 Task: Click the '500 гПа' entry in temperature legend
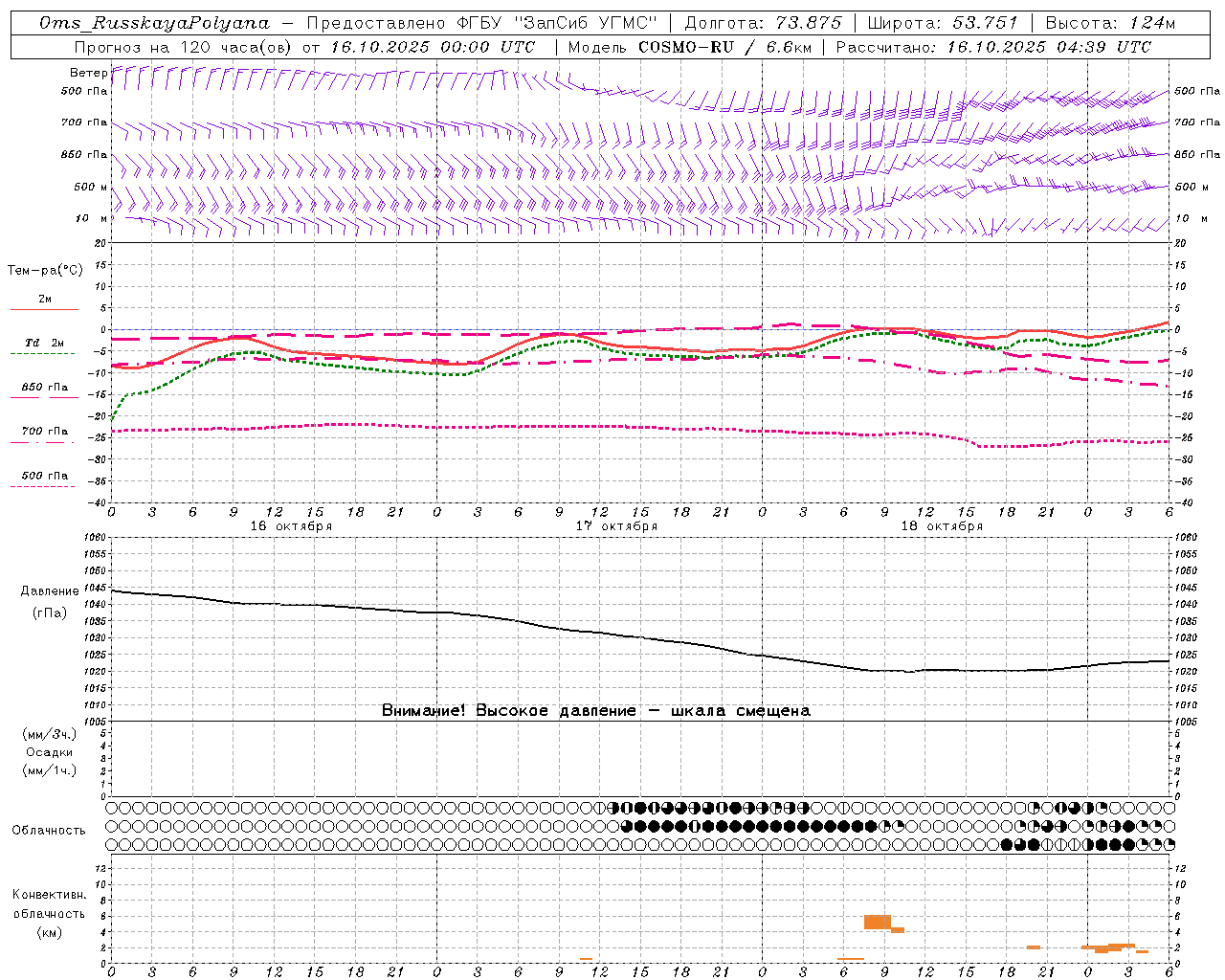(45, 476)
